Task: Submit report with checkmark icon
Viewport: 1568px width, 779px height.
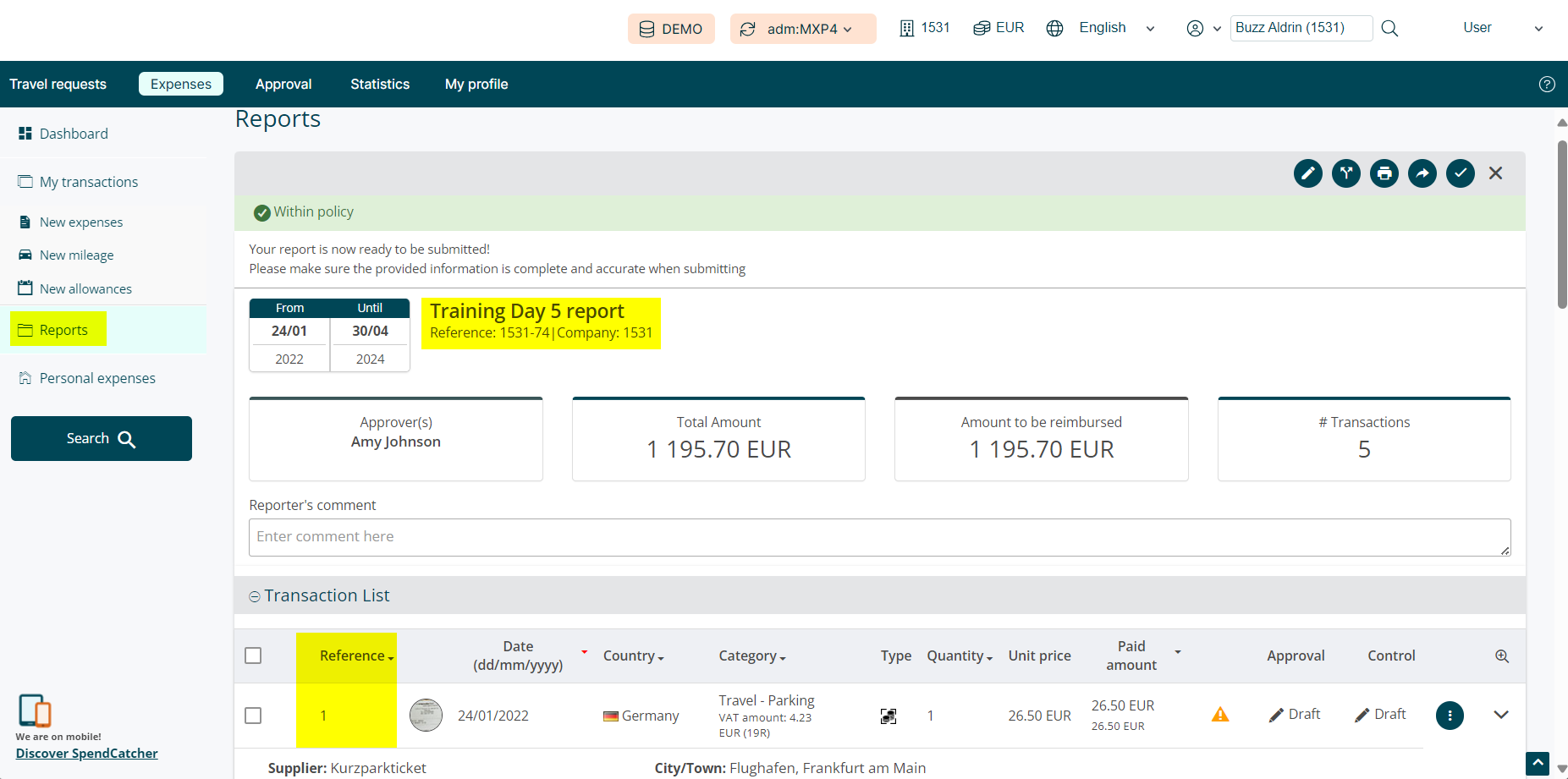Action: pyautogui.click(x=1460, y=173)
